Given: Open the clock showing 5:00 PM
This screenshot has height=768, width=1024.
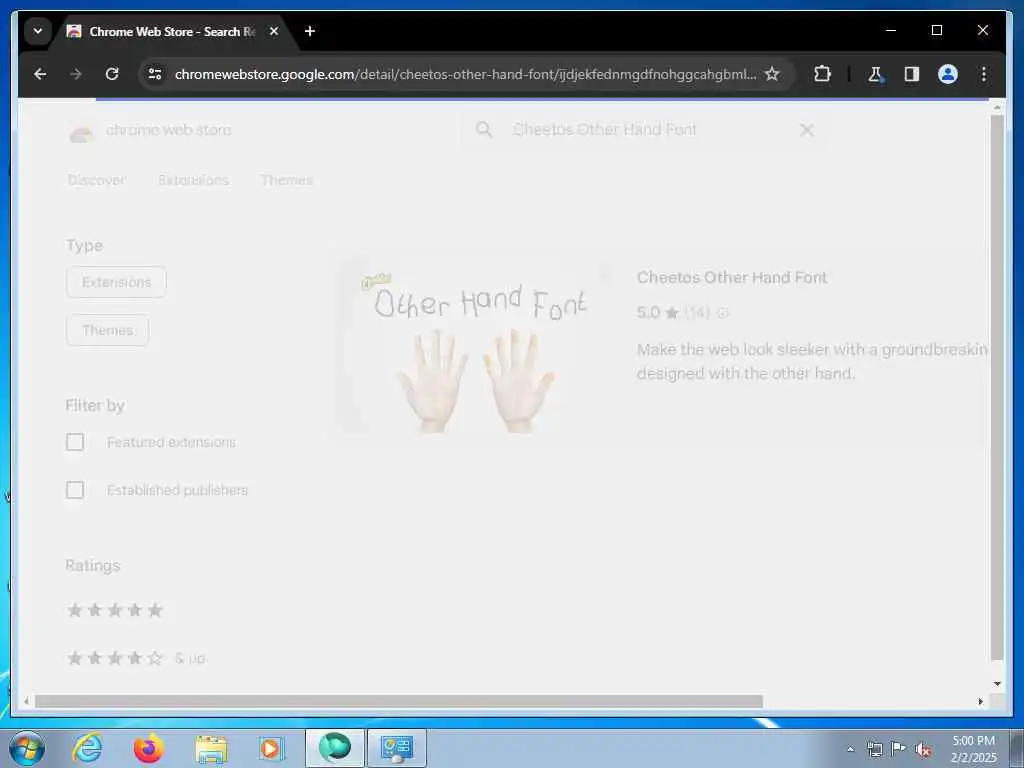Looking at the screenshot, I should (973, 749).
